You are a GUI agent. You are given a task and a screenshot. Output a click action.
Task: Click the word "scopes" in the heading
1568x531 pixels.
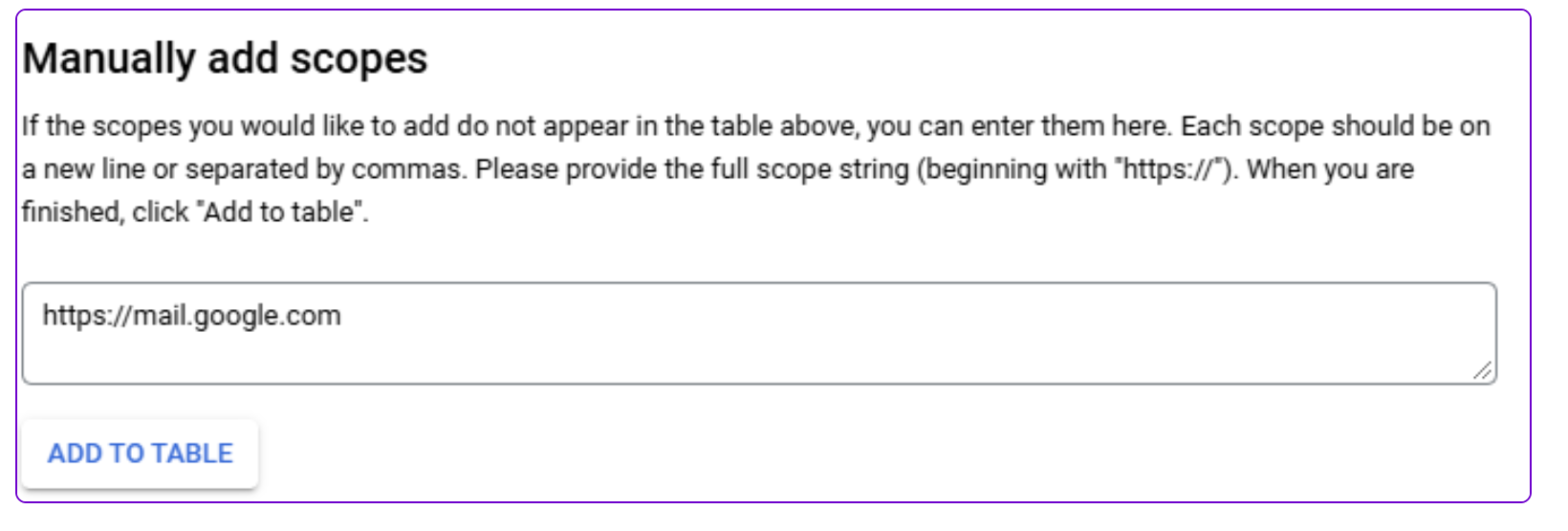[x=359, y=58]
